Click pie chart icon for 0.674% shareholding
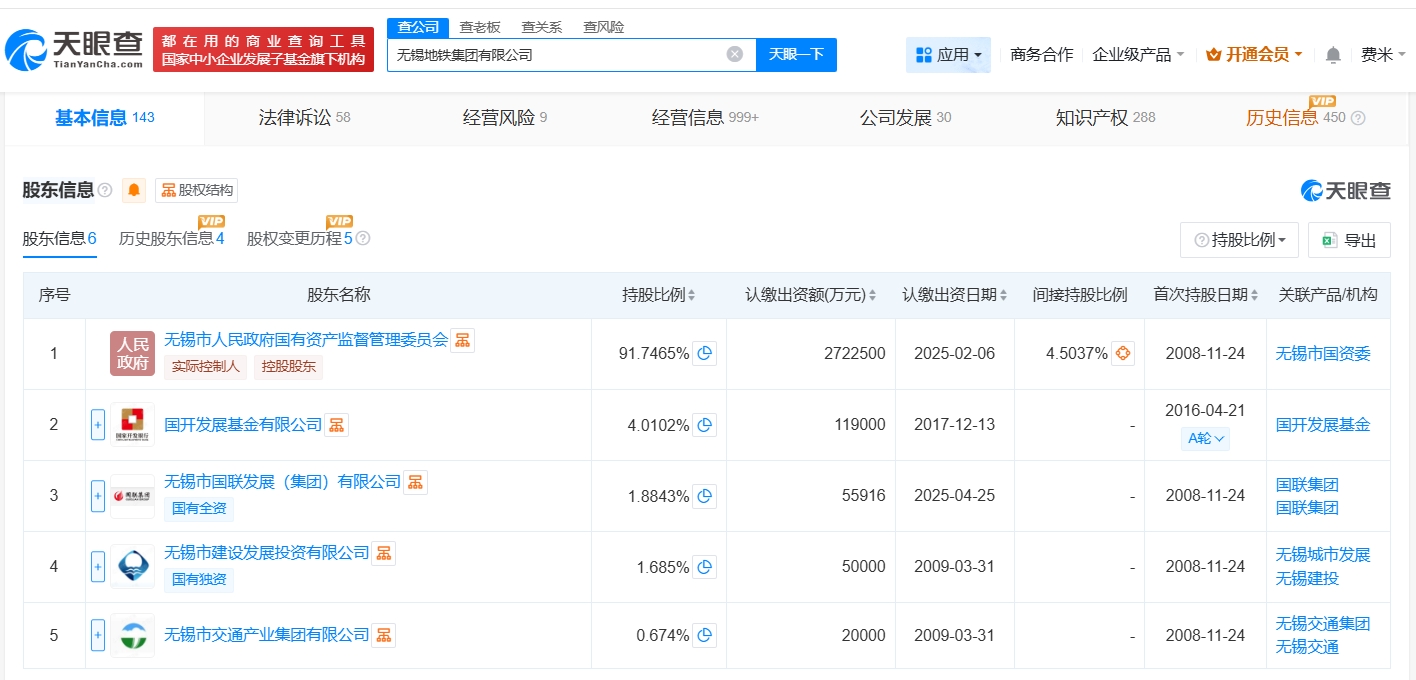 705,635
